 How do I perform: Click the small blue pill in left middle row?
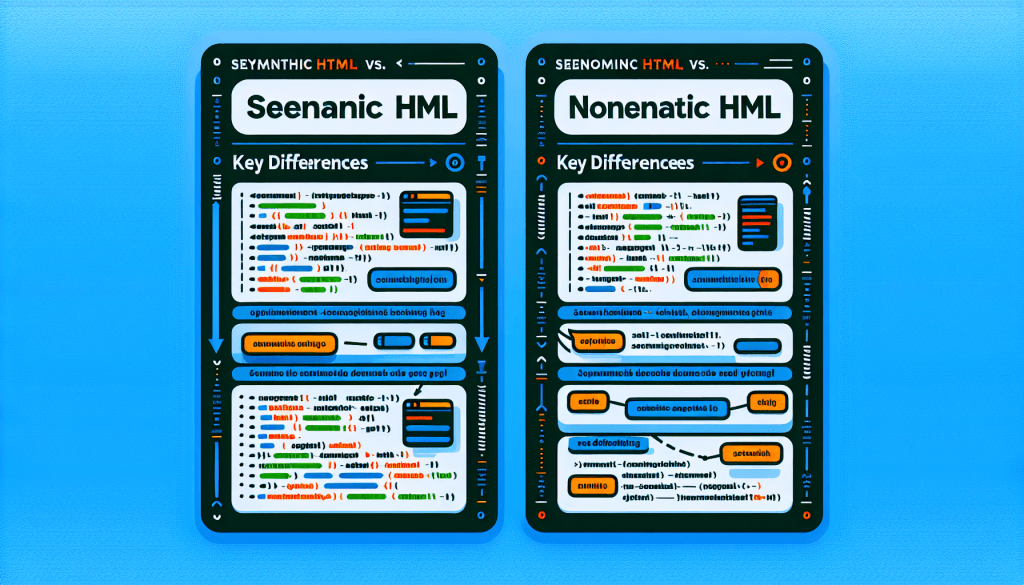[x=394, y=341]
